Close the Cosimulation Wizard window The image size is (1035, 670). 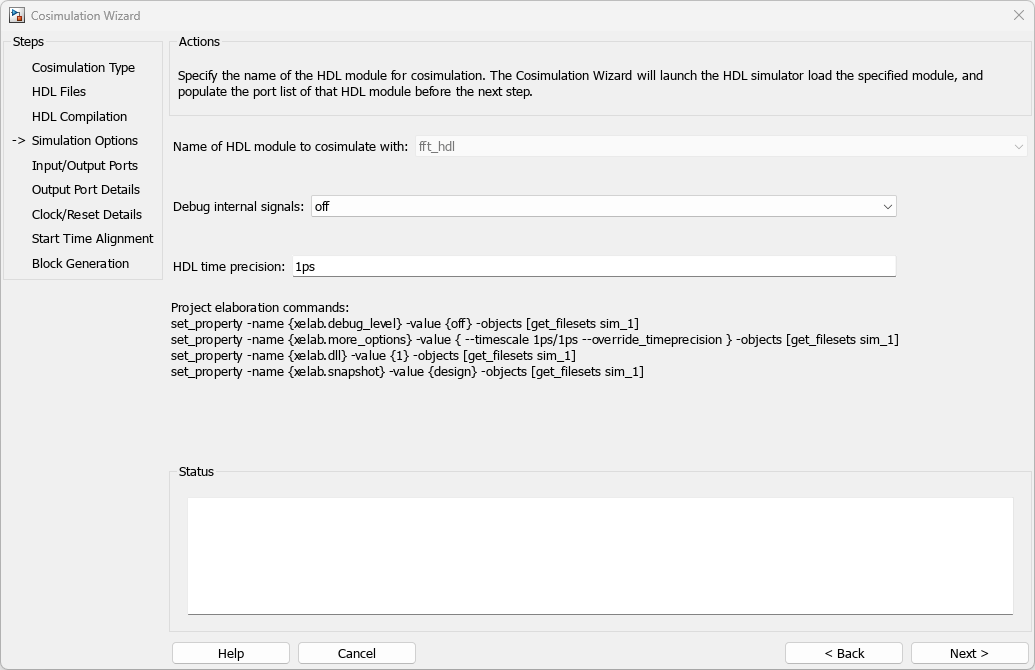point(1019,16)
